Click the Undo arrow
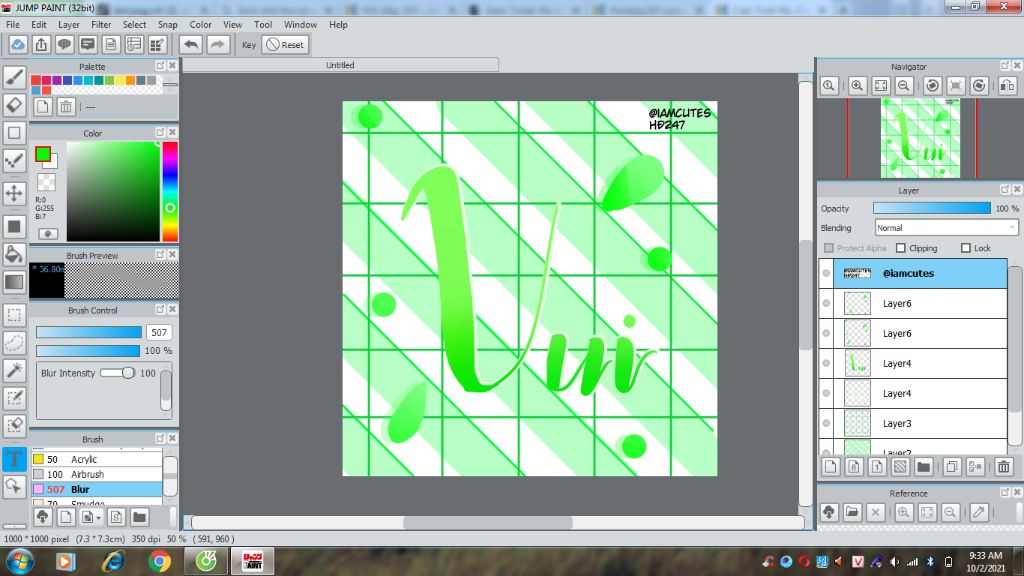 (191, 45)
